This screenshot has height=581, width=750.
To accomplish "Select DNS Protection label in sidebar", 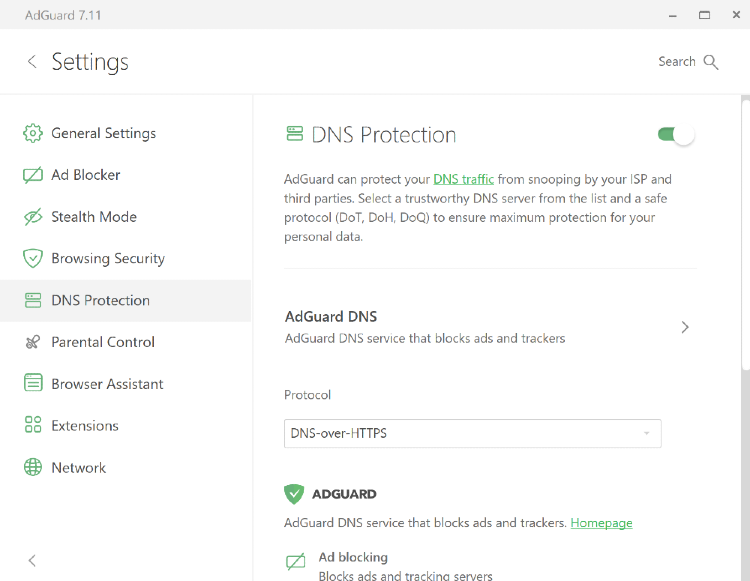I will click(x=100, y=300).
